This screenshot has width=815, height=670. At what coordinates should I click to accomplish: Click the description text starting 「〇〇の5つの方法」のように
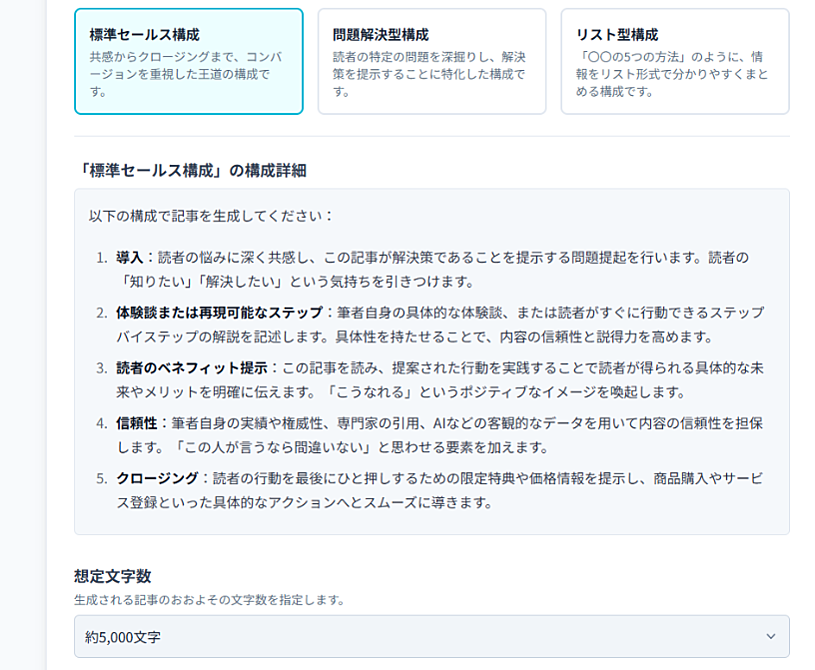672,74
